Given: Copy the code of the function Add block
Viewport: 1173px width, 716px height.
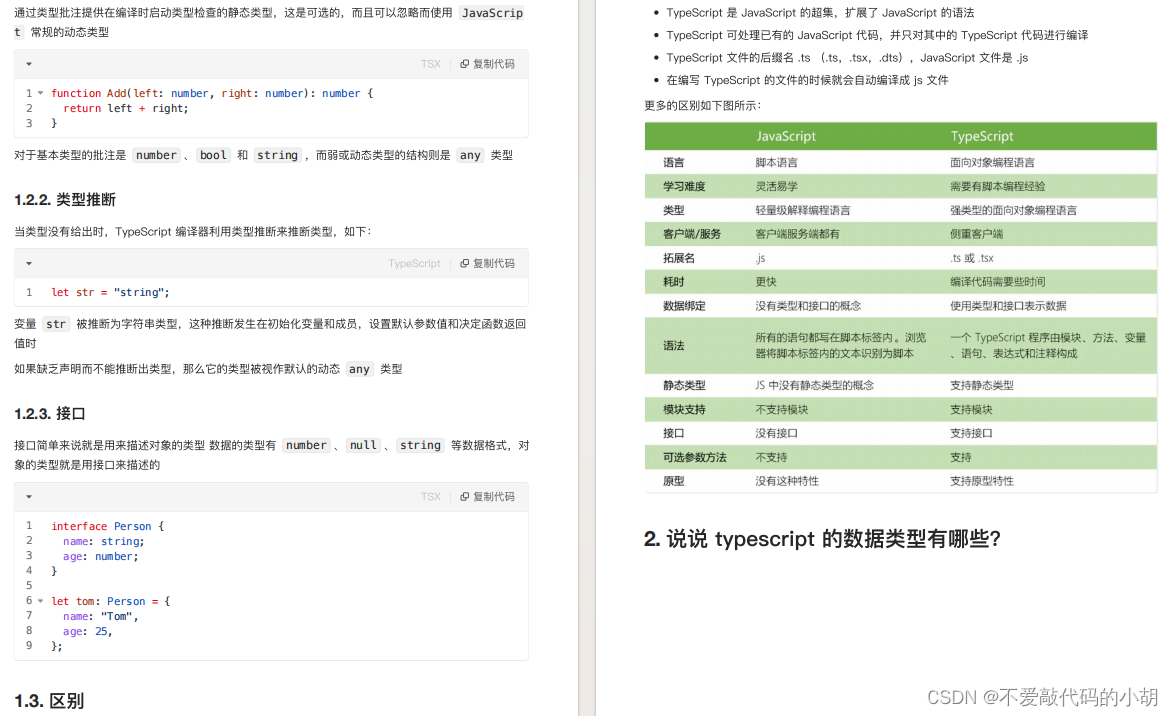Looking at the screenshot, I should pos(488,64).
